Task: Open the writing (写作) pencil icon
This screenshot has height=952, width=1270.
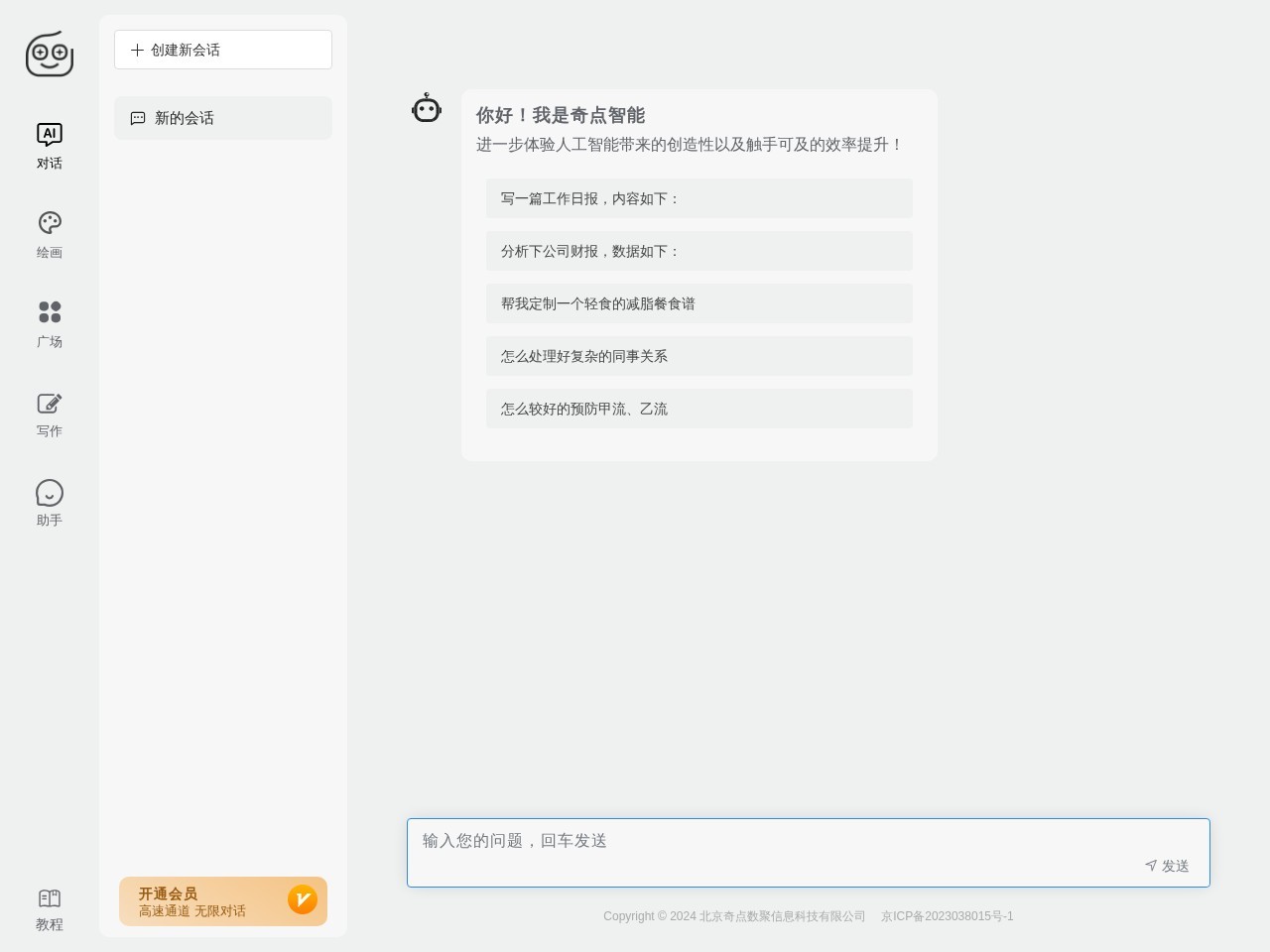Action: pyautogui.click(x=50, y=404)
